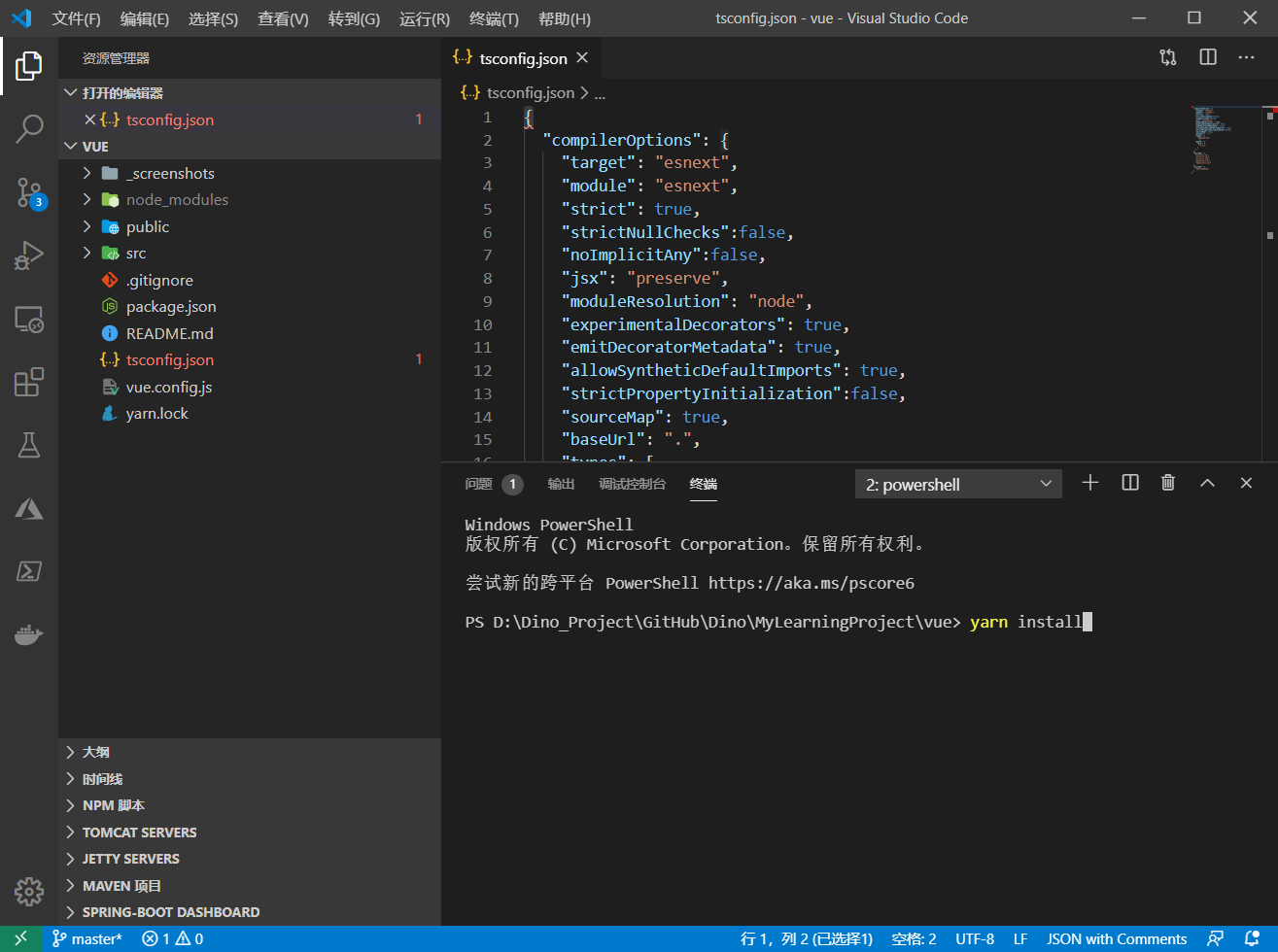Open the Go menu
The image size is (1278, 952).
[354, 18]
